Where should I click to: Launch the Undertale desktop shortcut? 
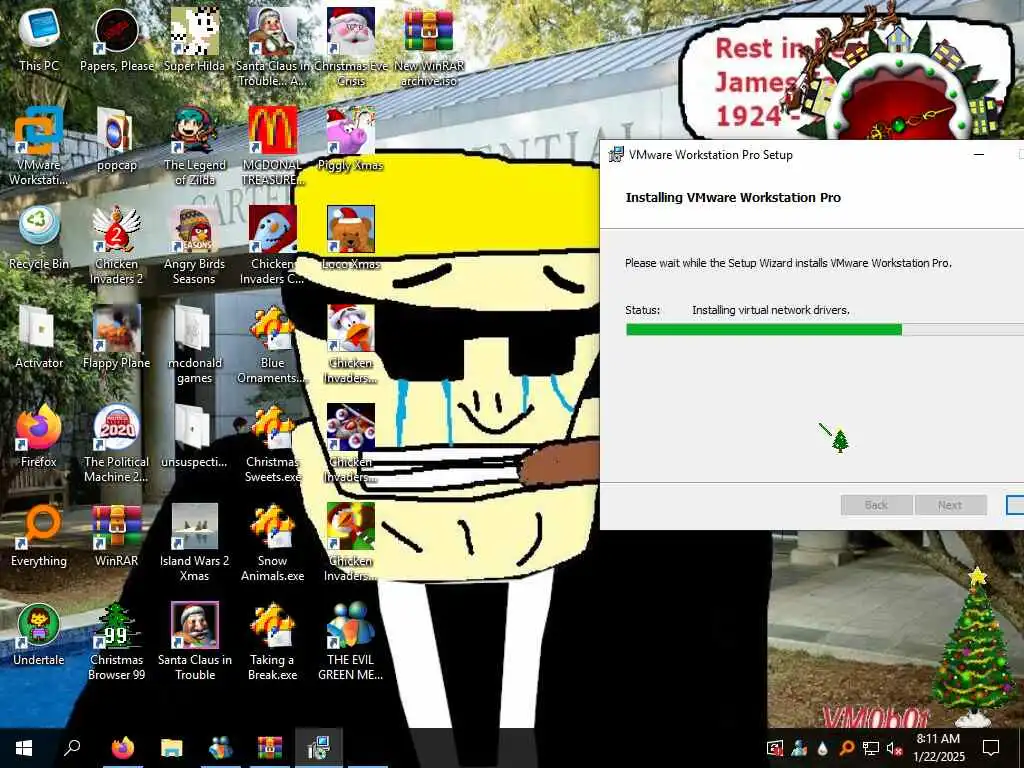coord(39,634)
